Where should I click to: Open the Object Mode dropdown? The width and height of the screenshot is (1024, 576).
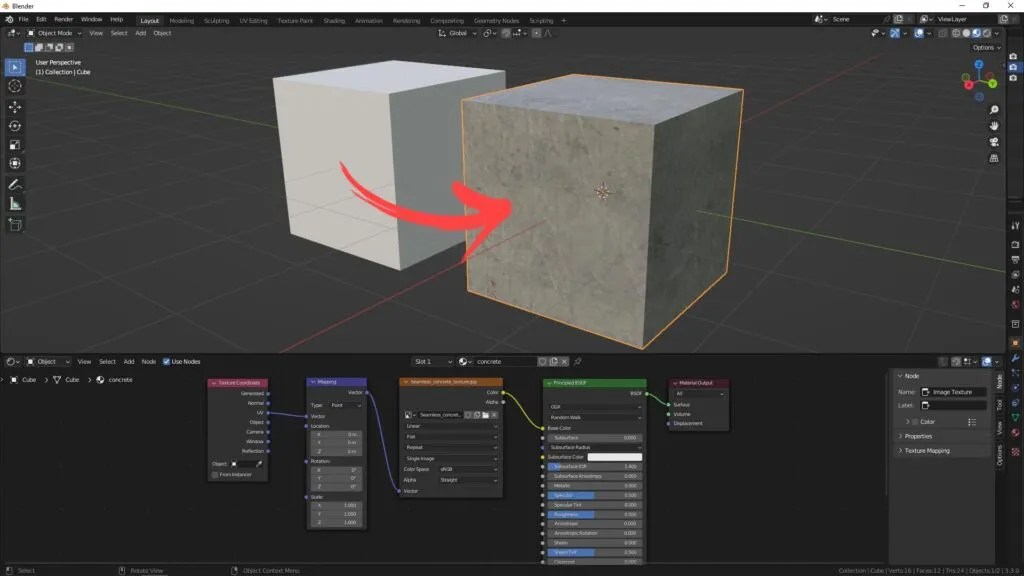pos(55,32)
